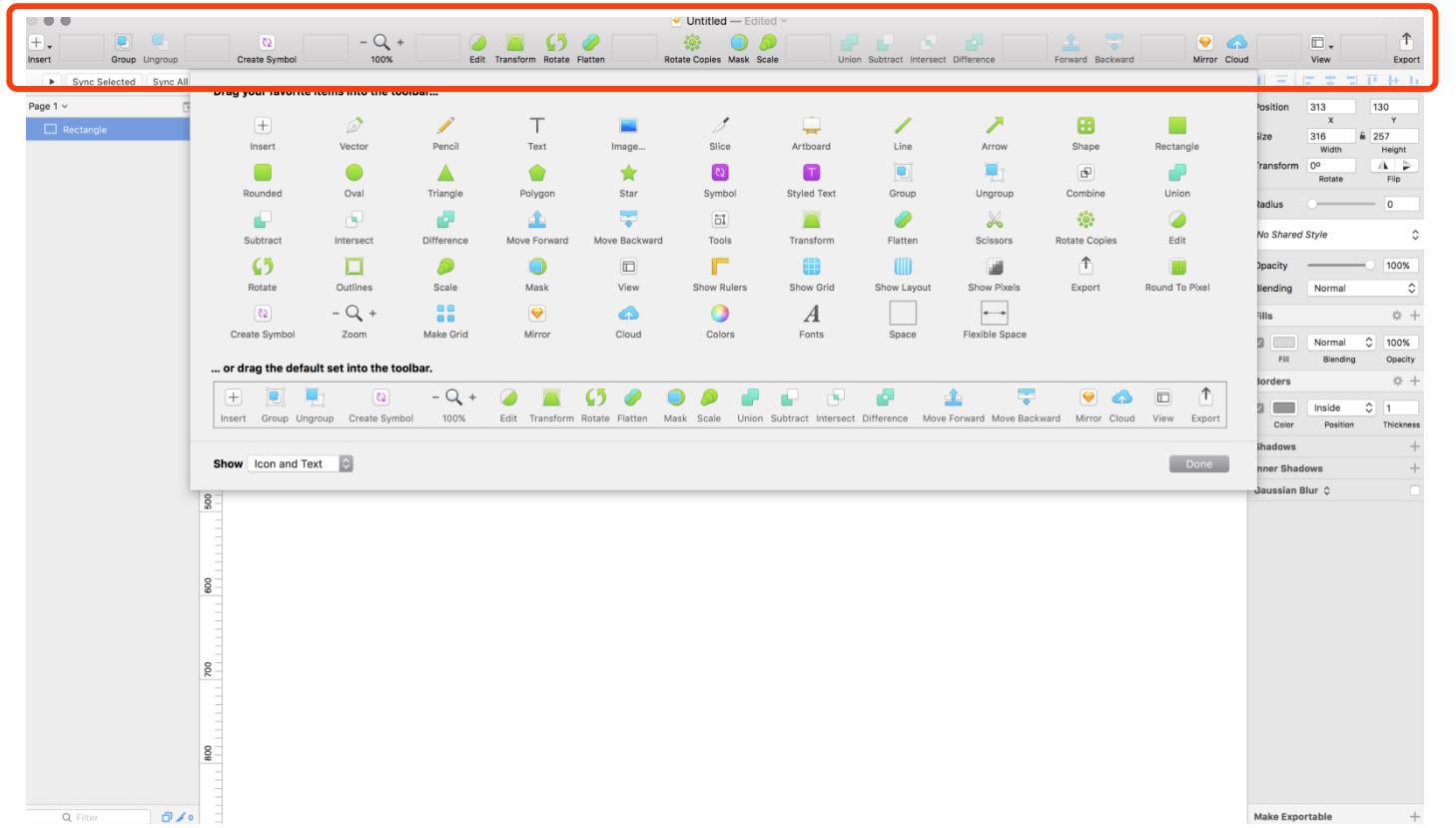This screenshot has height=828, width=1456.
Task: Select the Scissors item in customization palette
Action: click(994, 227)
